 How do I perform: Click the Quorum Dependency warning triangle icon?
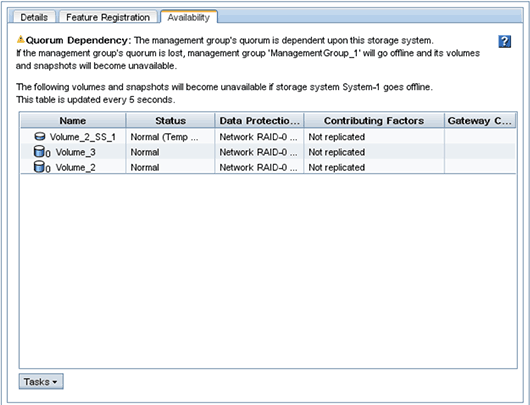tap(21, 40)
